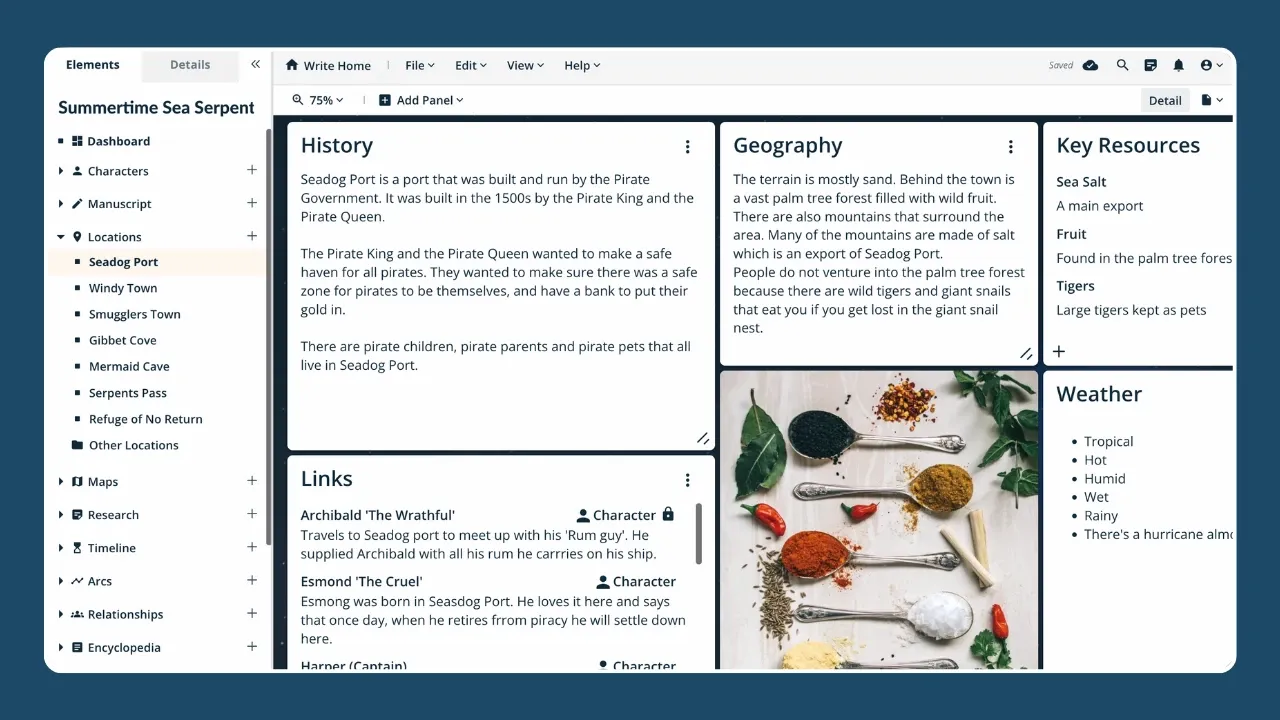Switch to the Details tab

coord(190,65)
